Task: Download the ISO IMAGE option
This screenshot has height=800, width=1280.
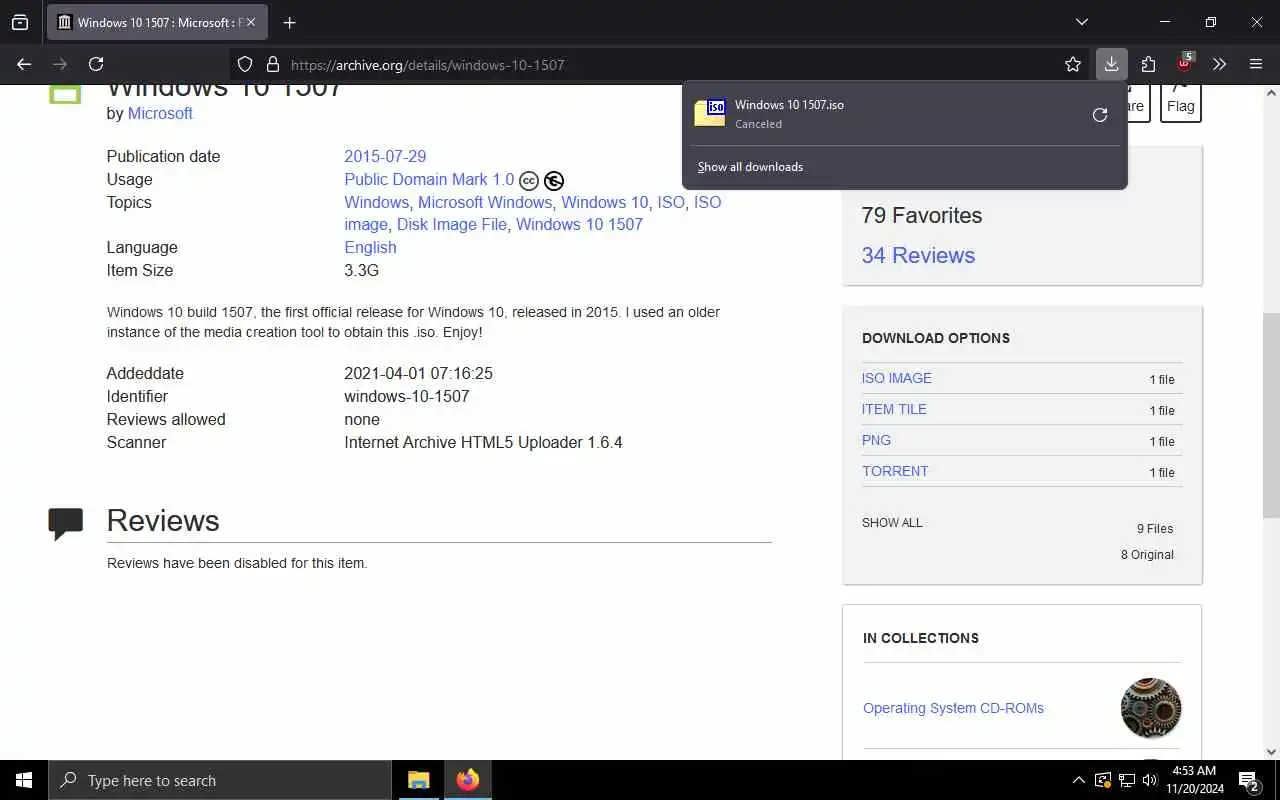Action: (897, 378)
